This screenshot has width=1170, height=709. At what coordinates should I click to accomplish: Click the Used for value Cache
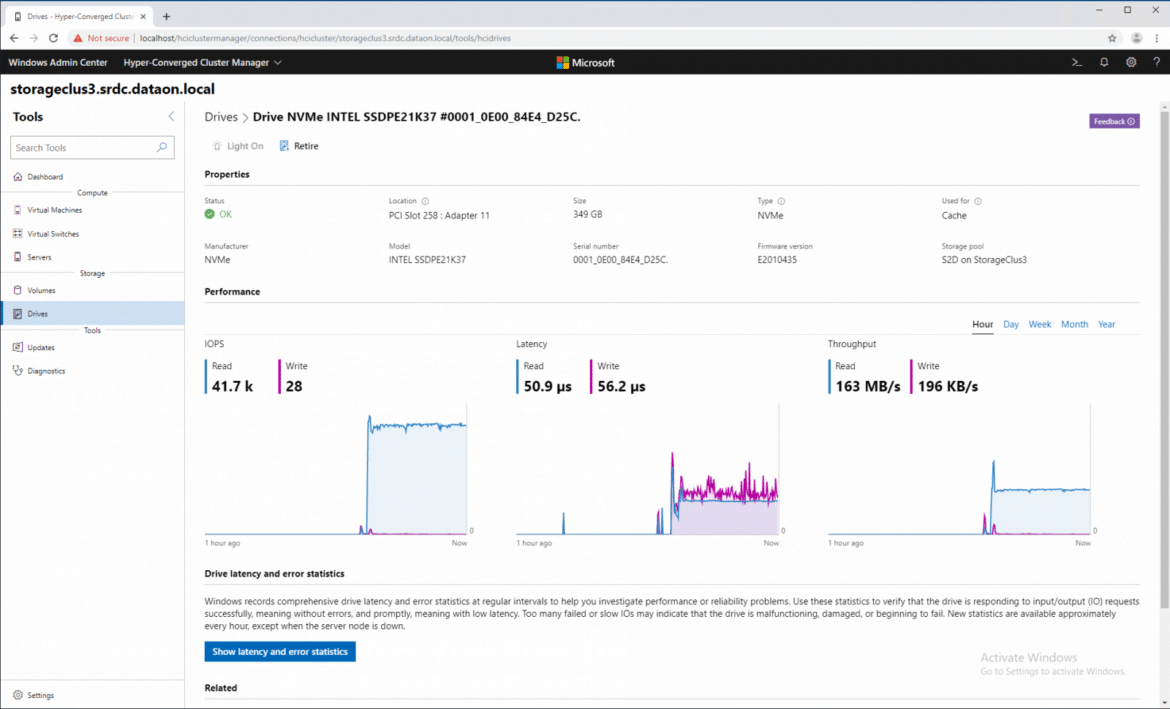(954, 216)
